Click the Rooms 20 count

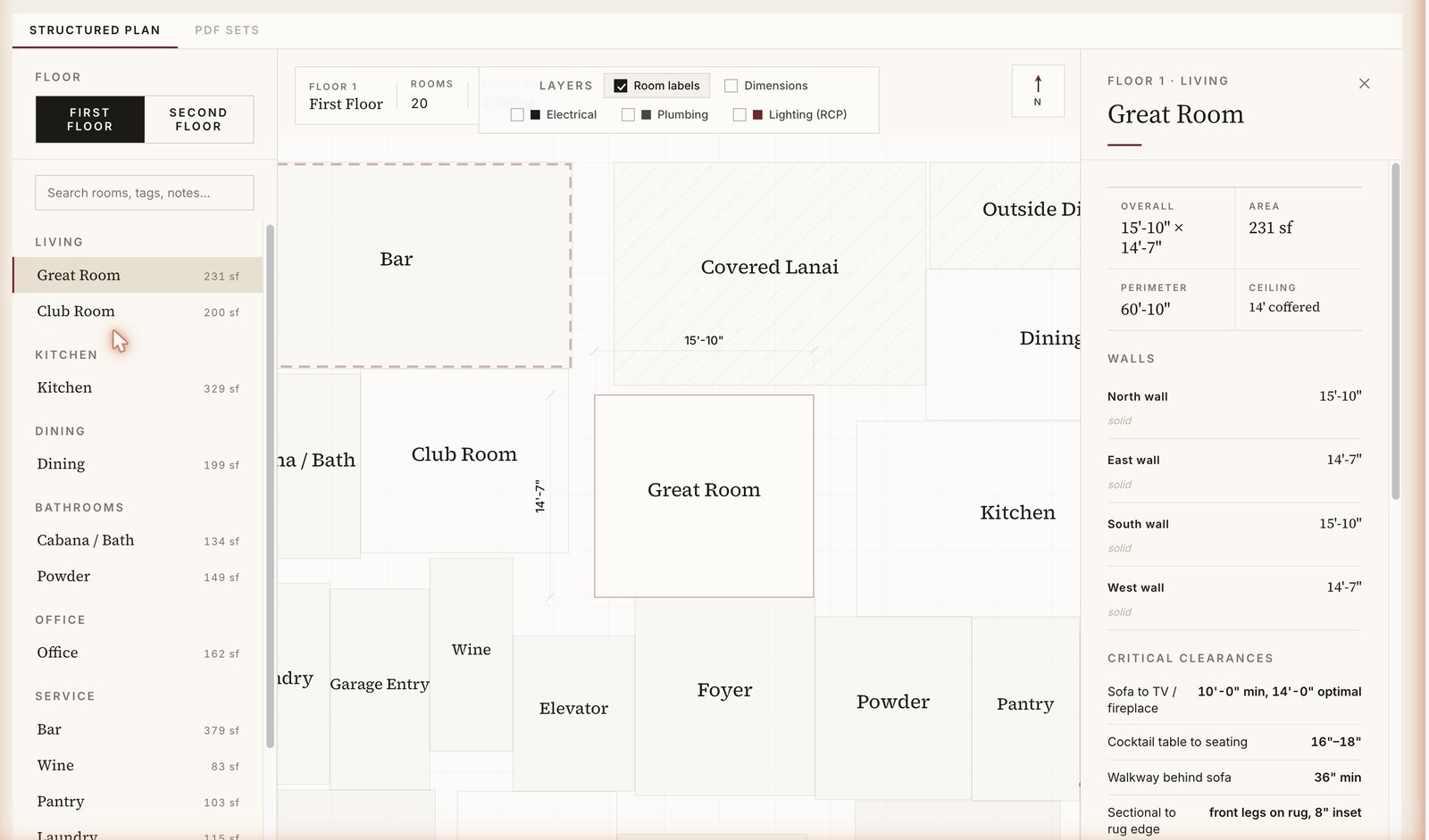point(431,95)
